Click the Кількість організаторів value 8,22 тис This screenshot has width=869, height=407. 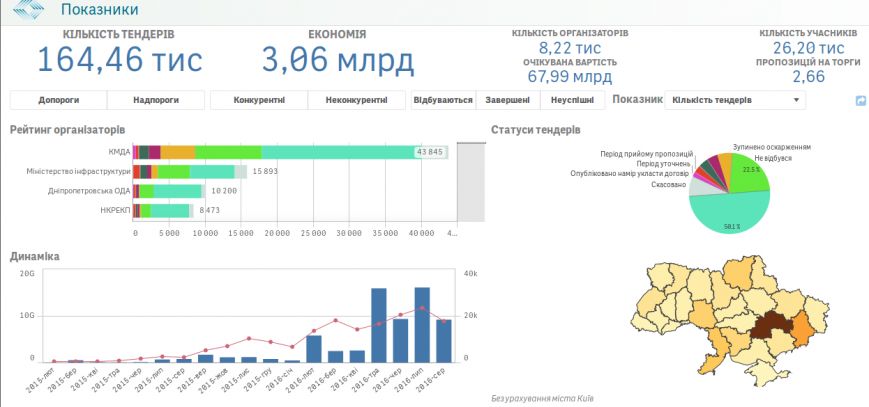[570, 48]
